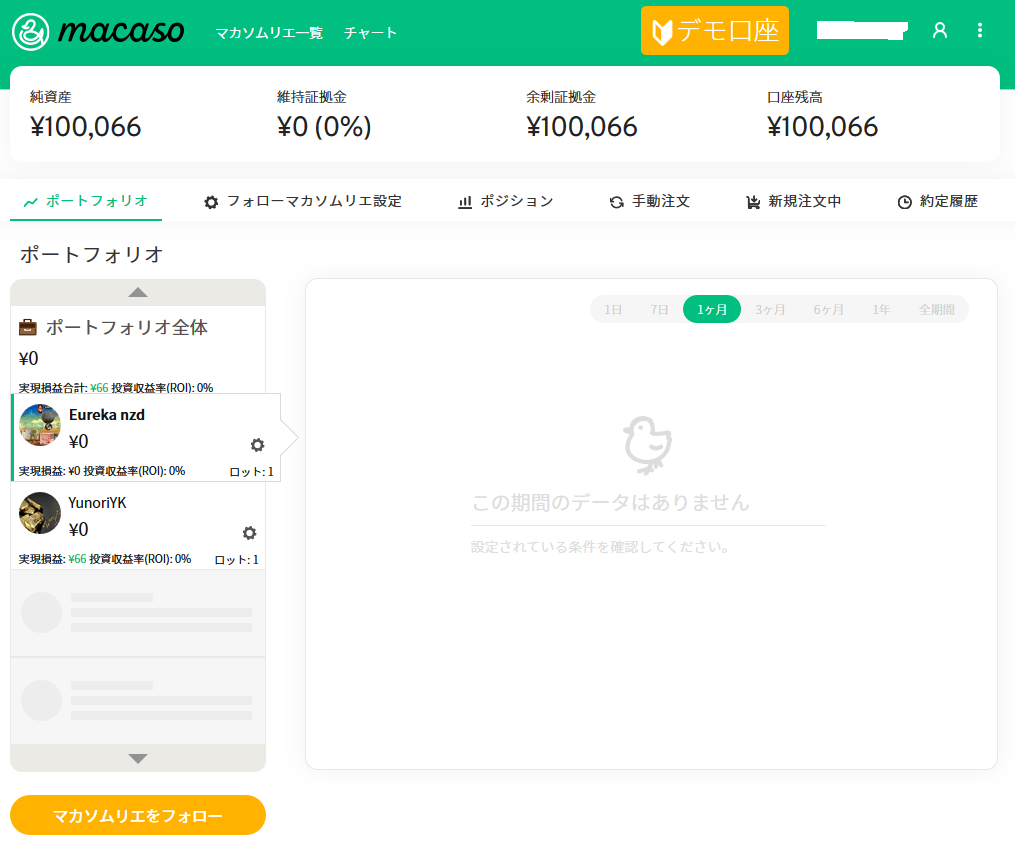Switch chart range to 全期間
The width and height of the screenshot is (1015, 861).
click(x=936, y=310)
